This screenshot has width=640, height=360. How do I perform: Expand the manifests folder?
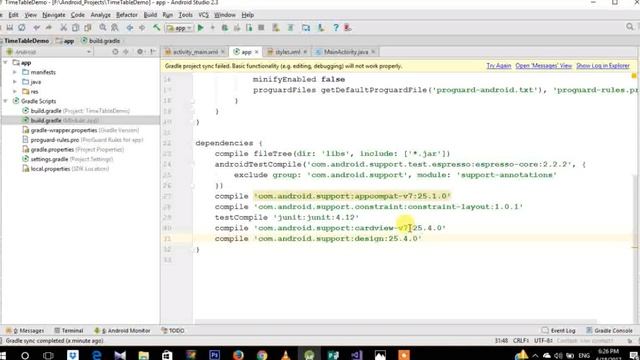pyautogui.click(x=15, y=72)
